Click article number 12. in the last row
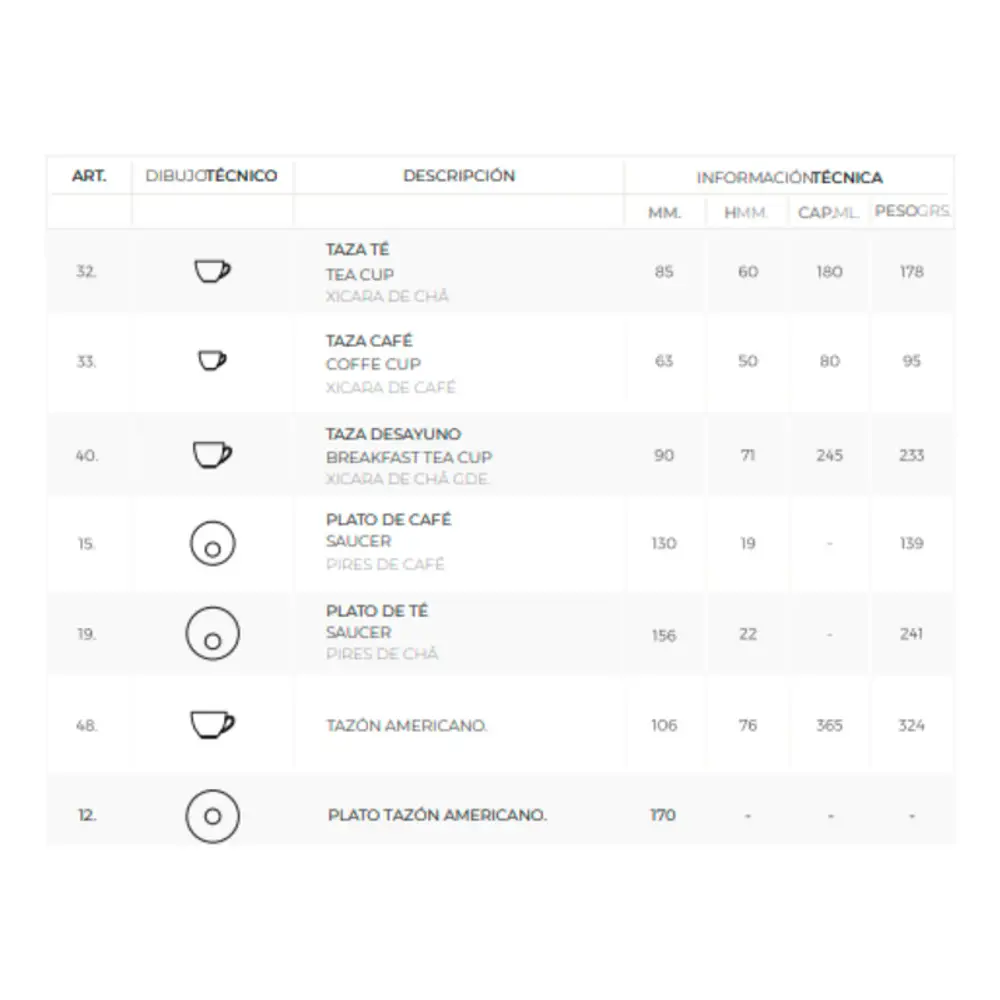The image size is (1000, 1000). 87,816
